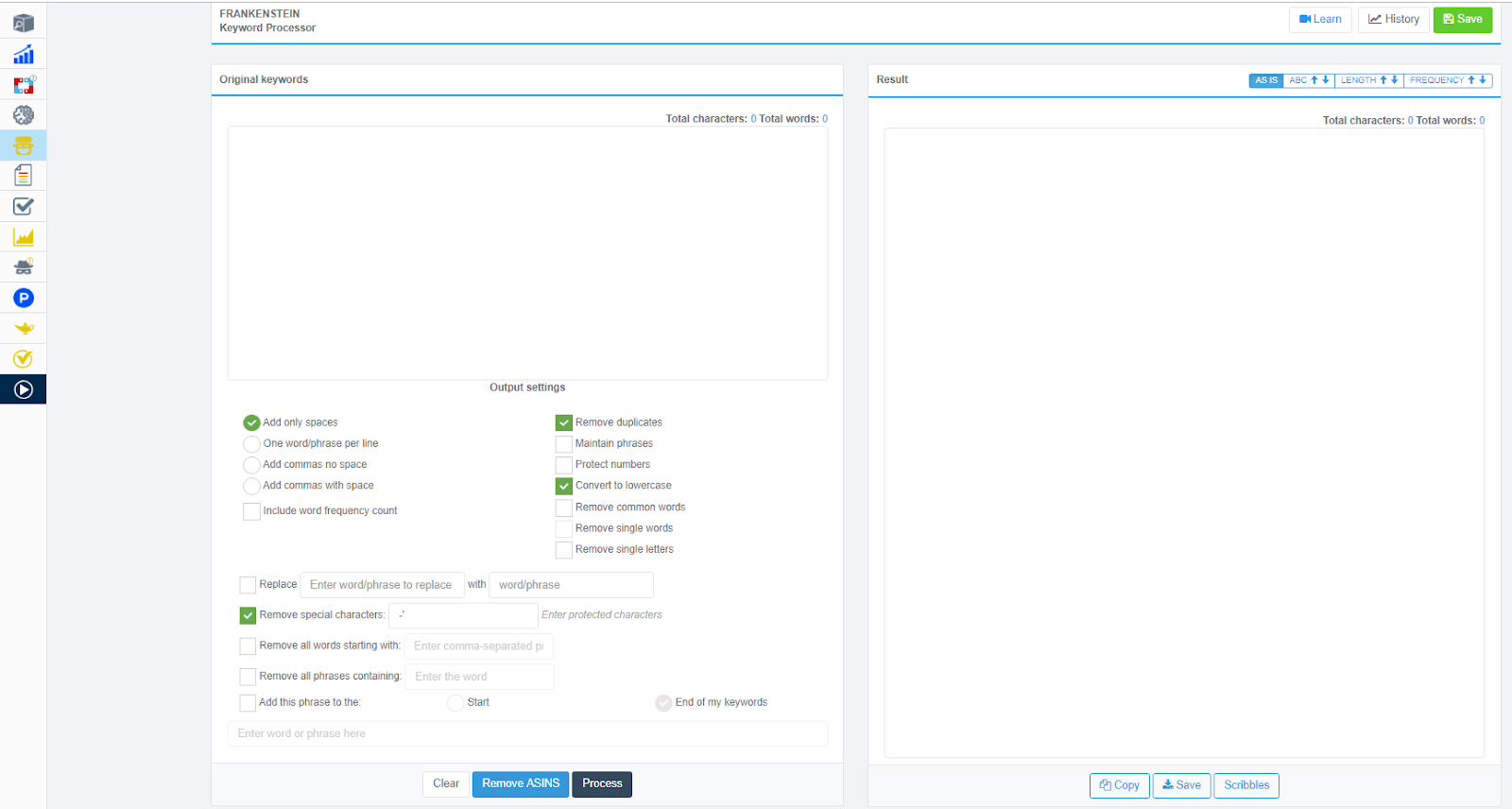Screen dimensions: 1512x809
Task: Check Remove single words
Action: pyautogui.click(x=564, y=528)
